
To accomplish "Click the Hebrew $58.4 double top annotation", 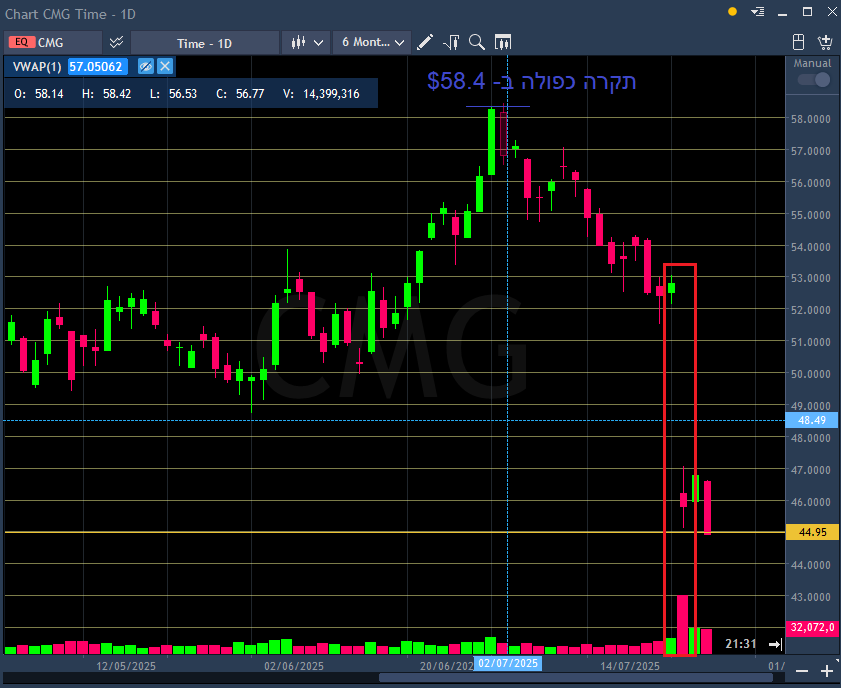I will click(x=532, y=82).
